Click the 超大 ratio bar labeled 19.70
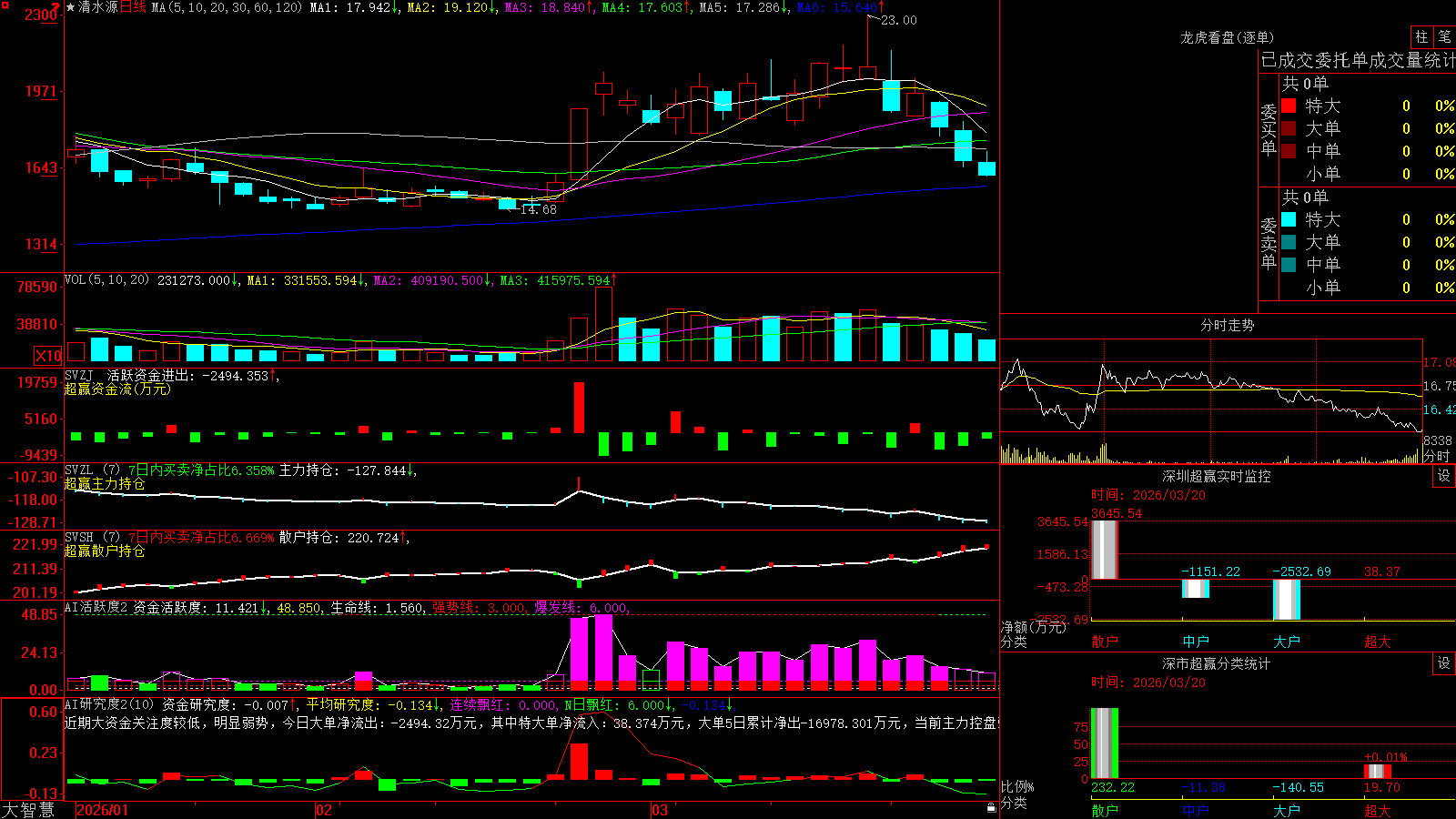 point(1378,772)
